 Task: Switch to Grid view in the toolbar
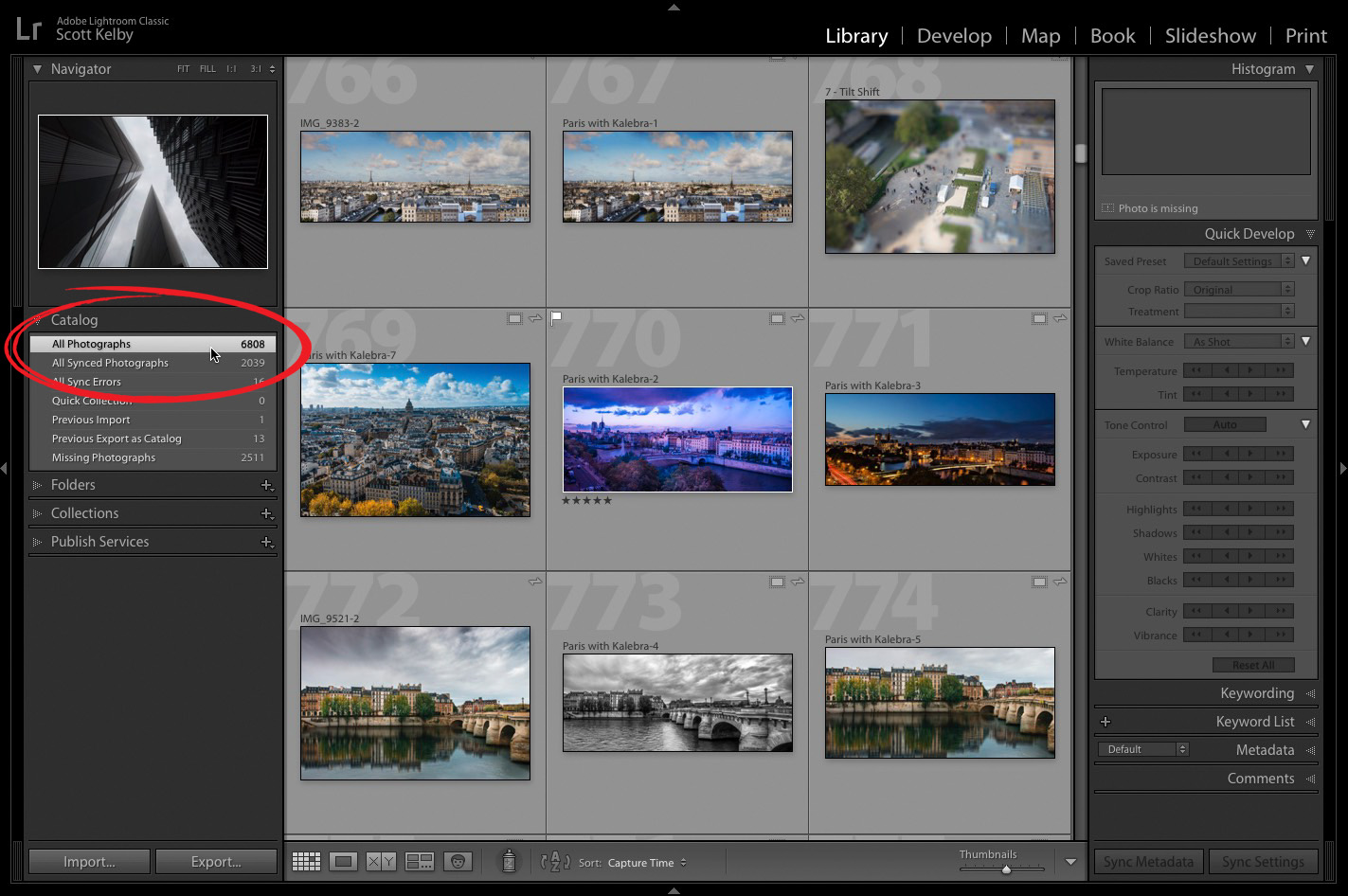pyautogui.click(x=305, y=862)
